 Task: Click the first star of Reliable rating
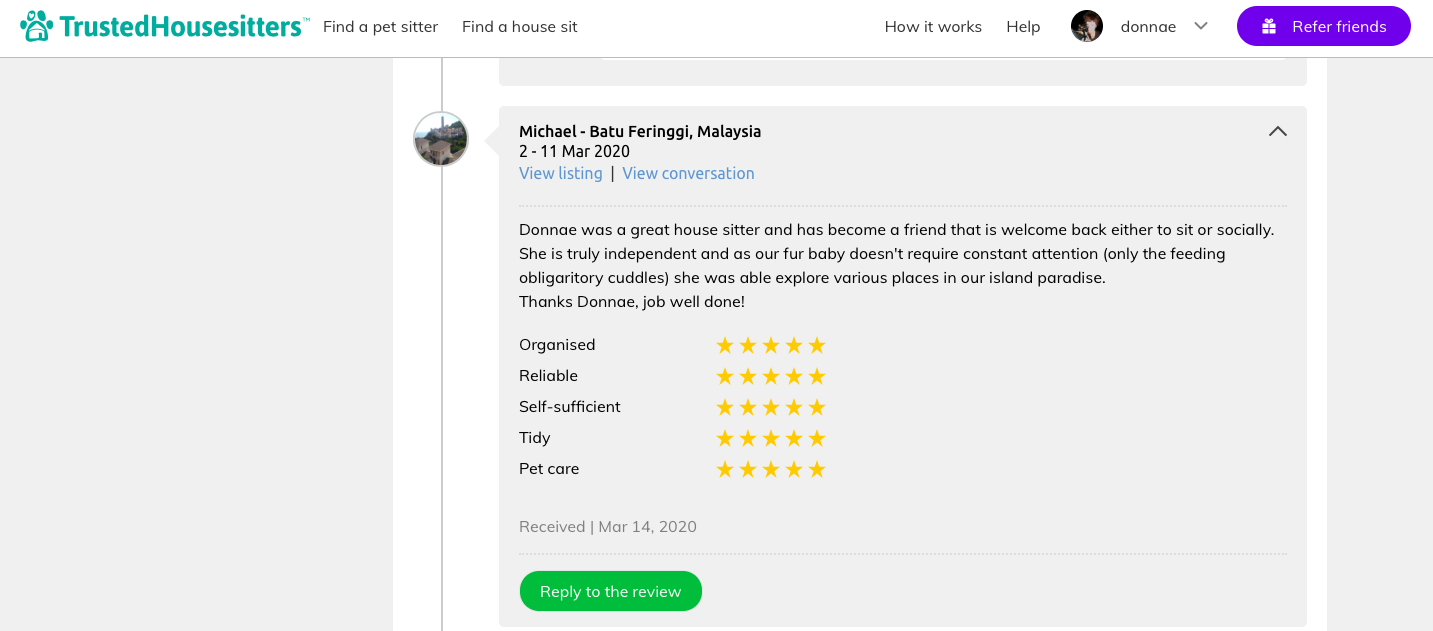coord(725,377)
